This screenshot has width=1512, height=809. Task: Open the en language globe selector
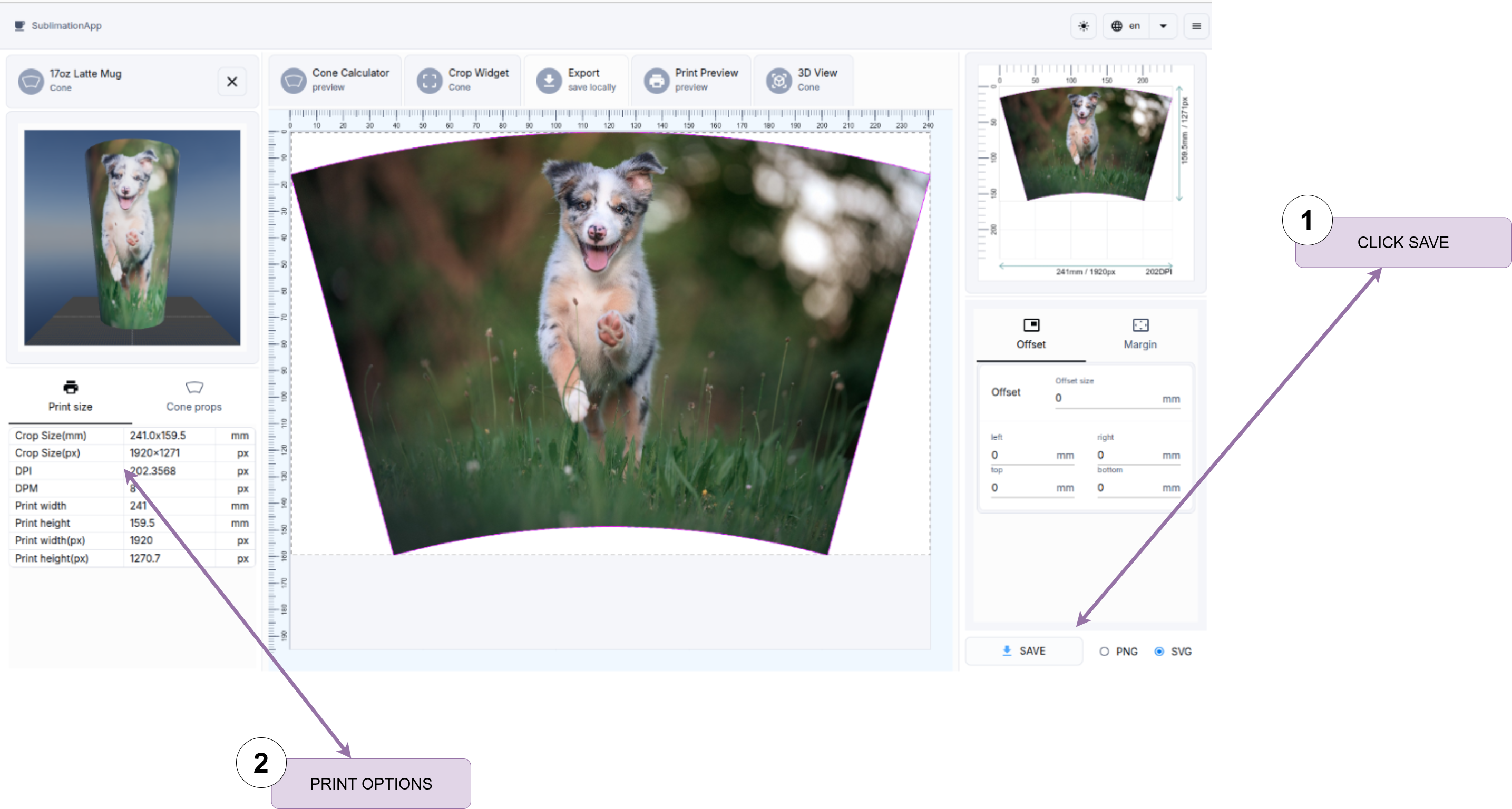pyautogui.click(x=1126, y=26)
